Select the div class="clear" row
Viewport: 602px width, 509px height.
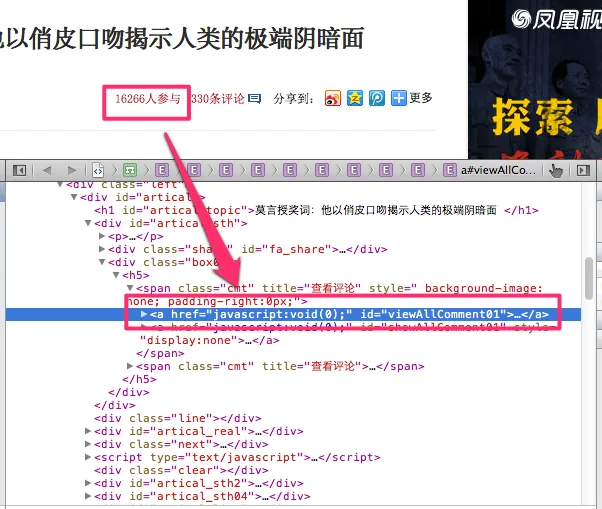coord(181,470)
